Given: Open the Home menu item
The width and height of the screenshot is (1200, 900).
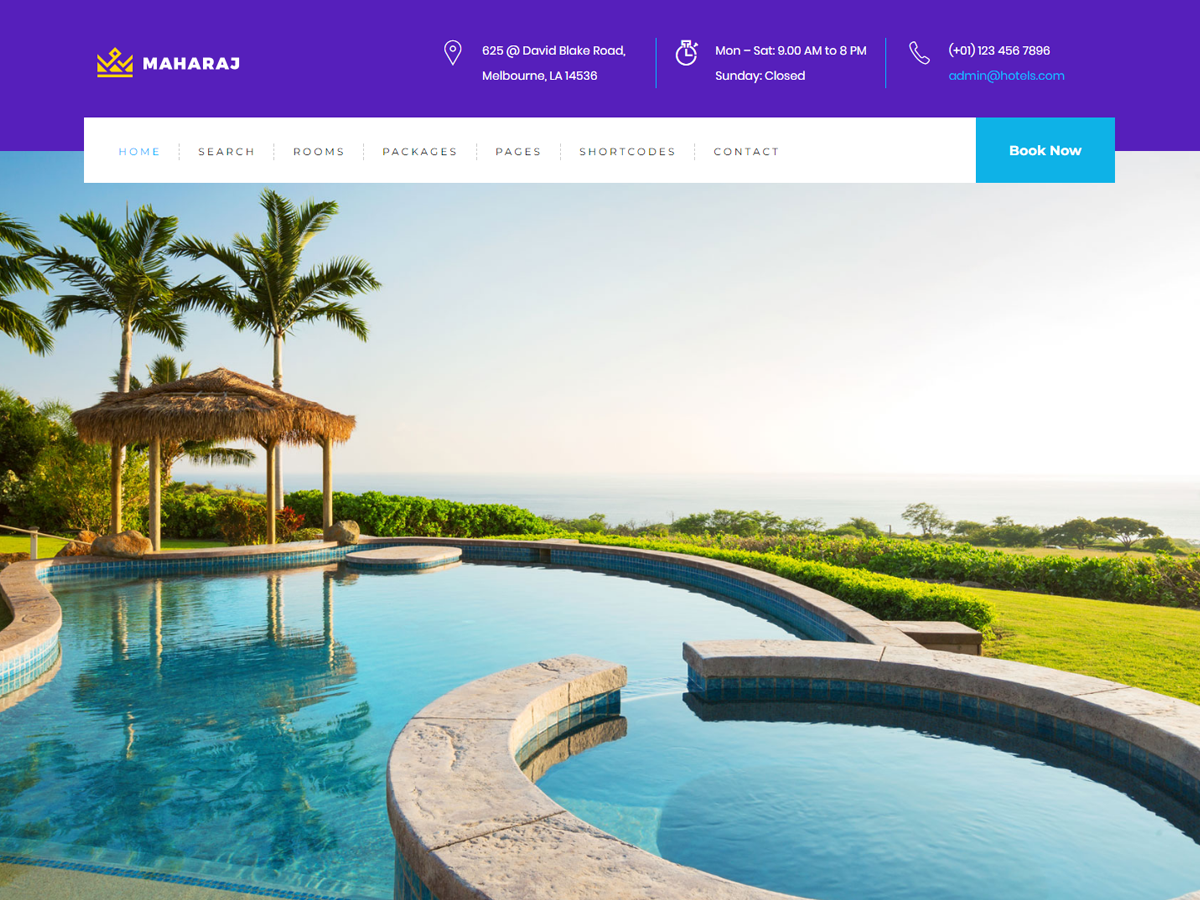Looking at the screenshot, I should pyautogui.click(x=139, y=152).
